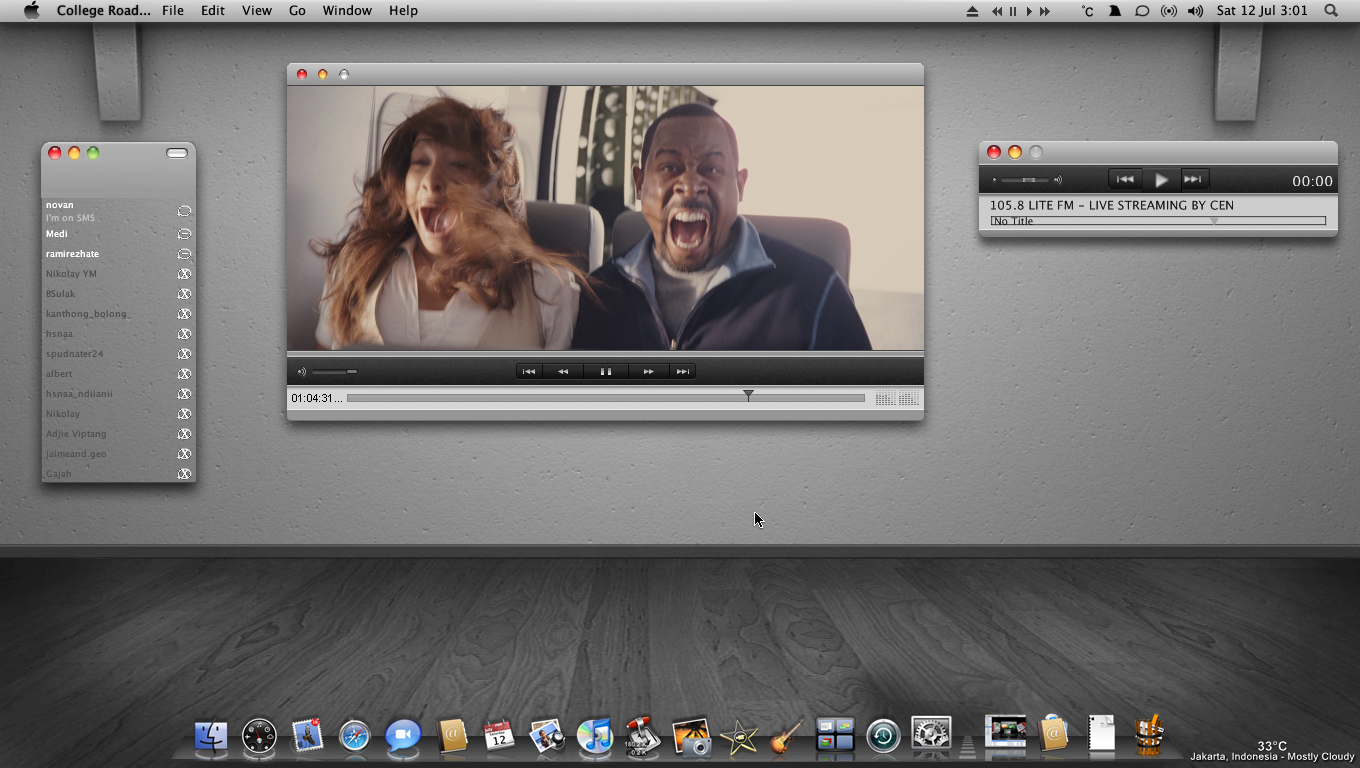The width and height of the screenshot is (1360, 768).
Task: Open the Go menu
Action: 297,10
